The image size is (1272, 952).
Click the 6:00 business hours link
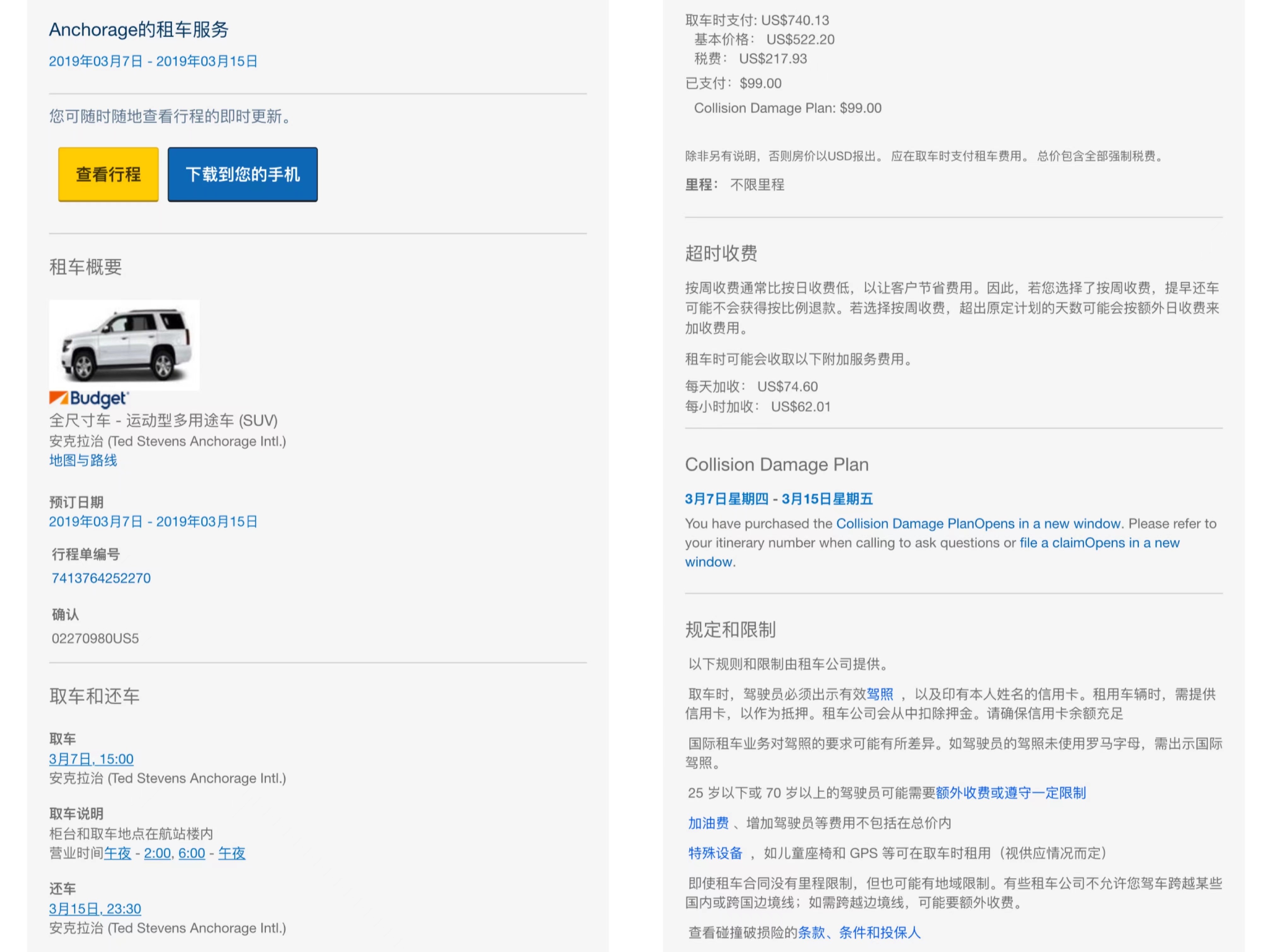[x=191, y=853]
